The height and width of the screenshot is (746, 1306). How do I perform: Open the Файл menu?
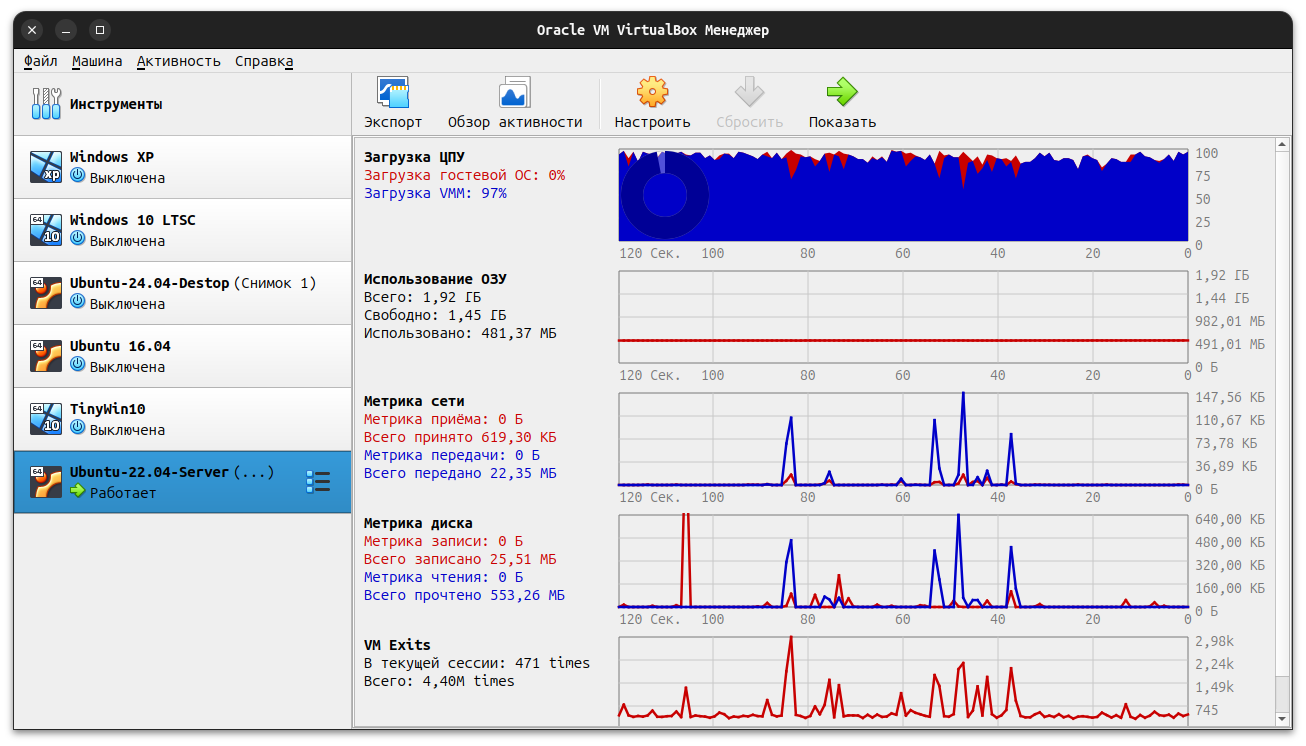pos(41,61)
